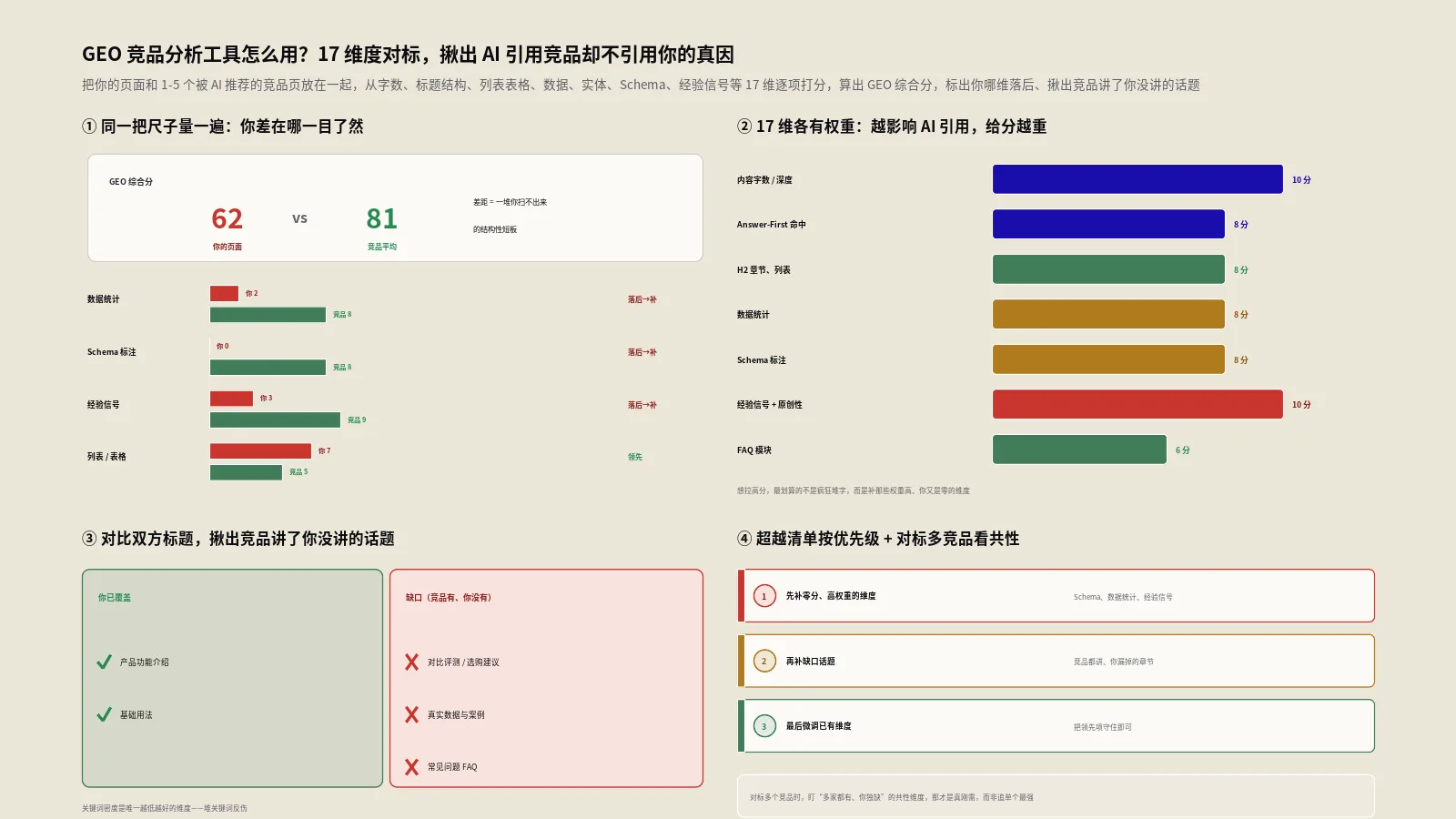Click the blue Answer-First 命中 weight bar
This screenshot has width=1456, height=819.
[1108, 224]
